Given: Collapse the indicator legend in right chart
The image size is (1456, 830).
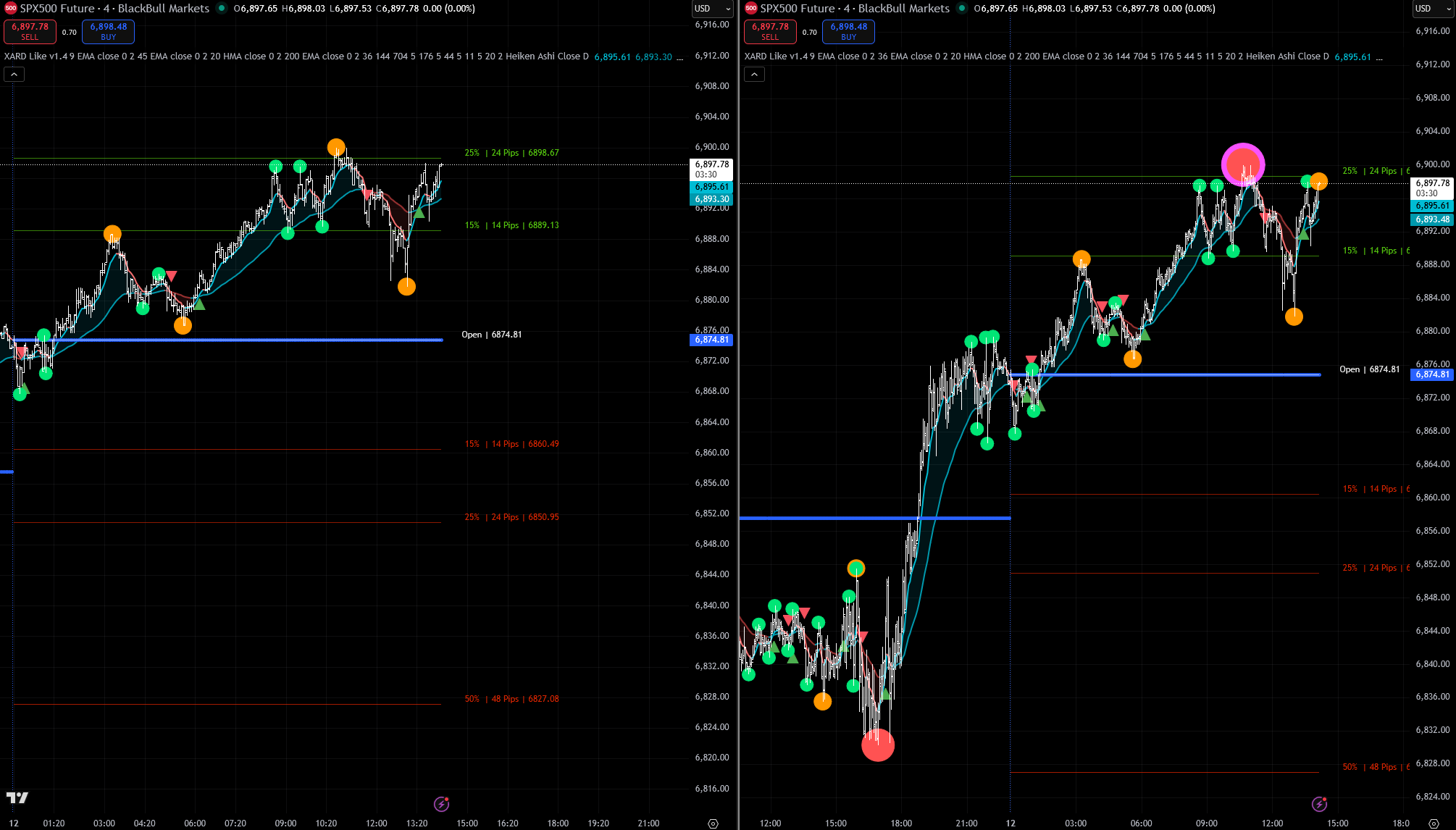Looking at the screenshot, I should point(754,74).
